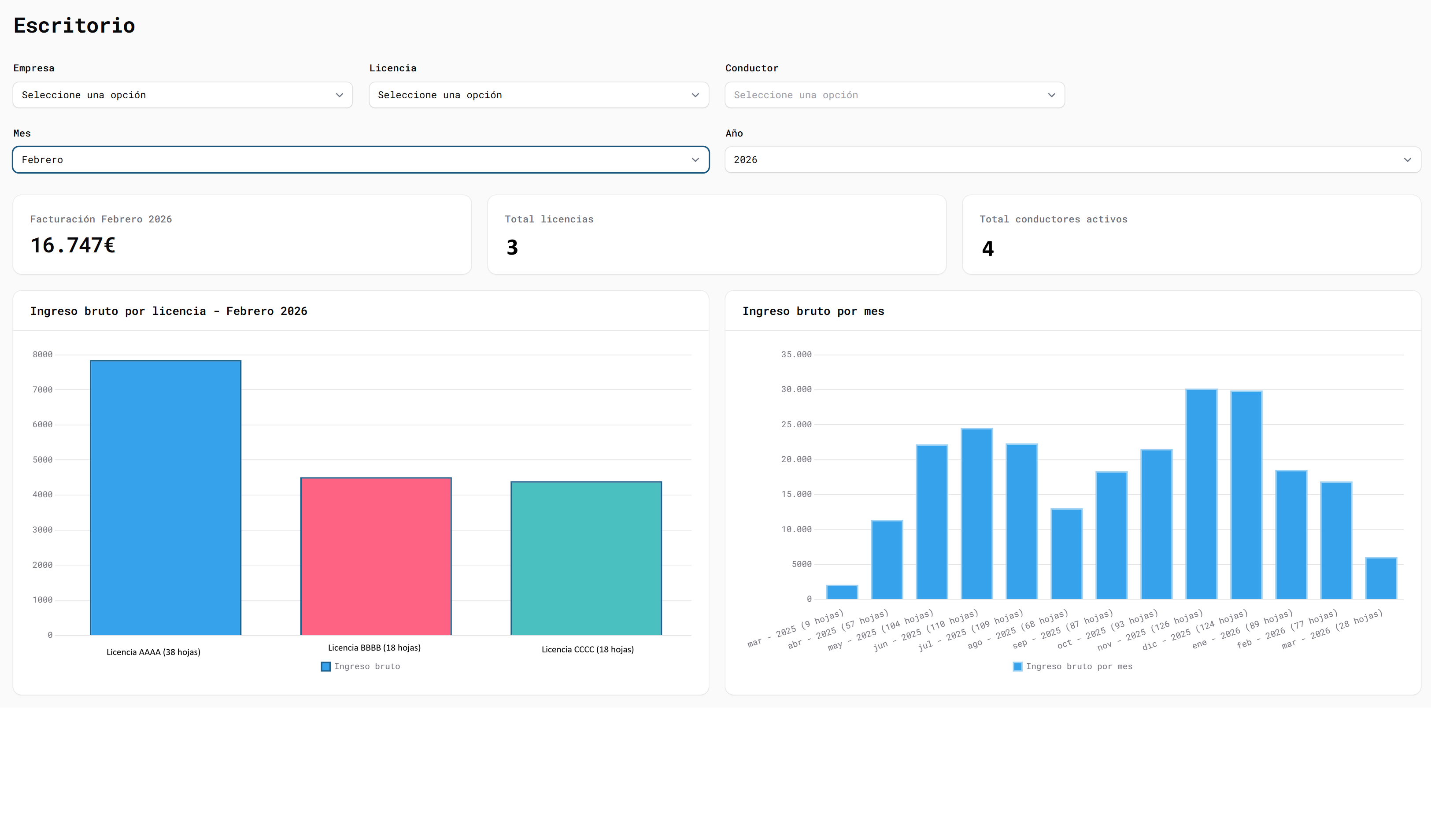1431x840 pixels.
Task: Toggle the Ingreso bruto legend swatch
Action: (326, 666)
